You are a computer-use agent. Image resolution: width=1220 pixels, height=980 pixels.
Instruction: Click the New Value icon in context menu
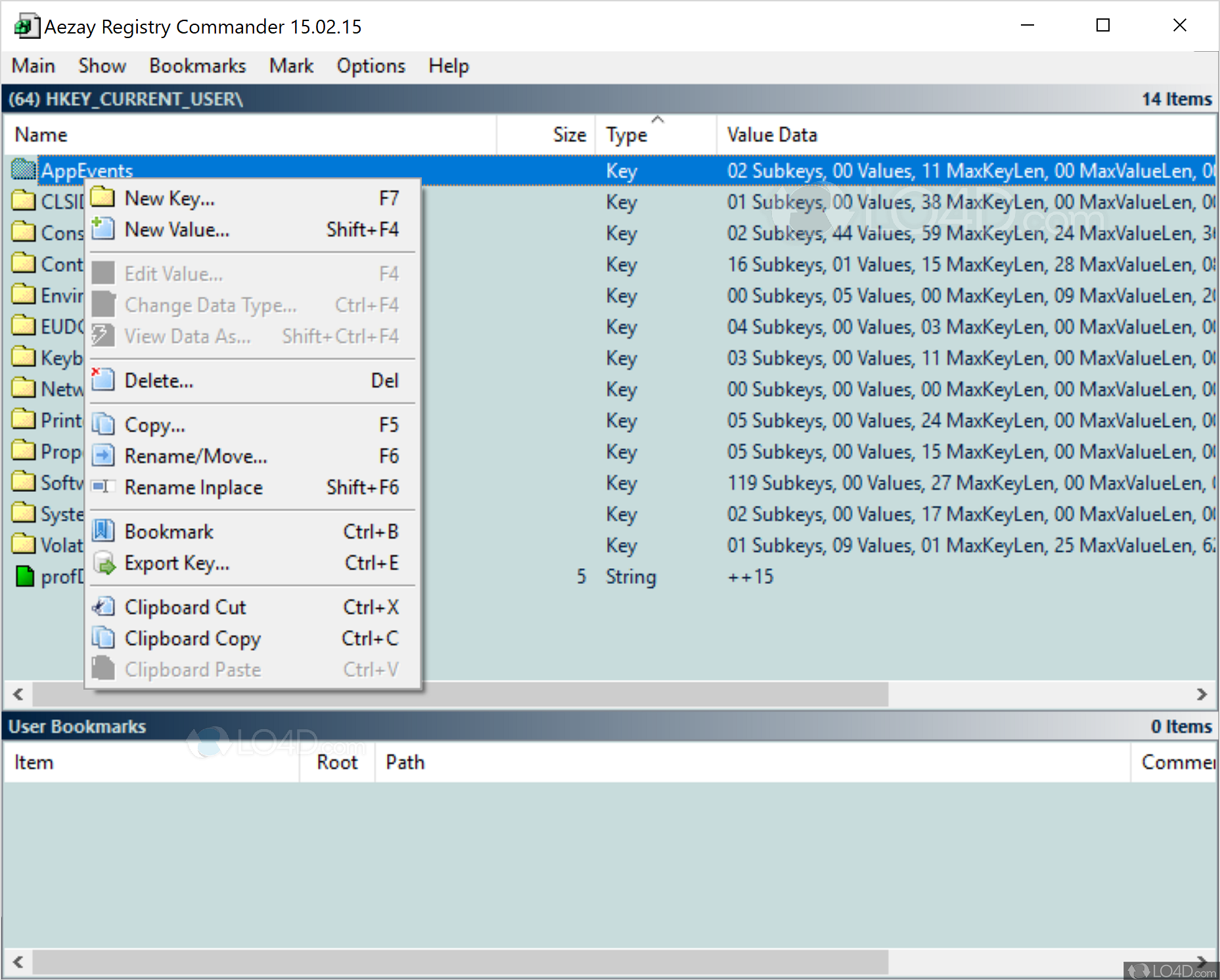[x=102, y=229]
